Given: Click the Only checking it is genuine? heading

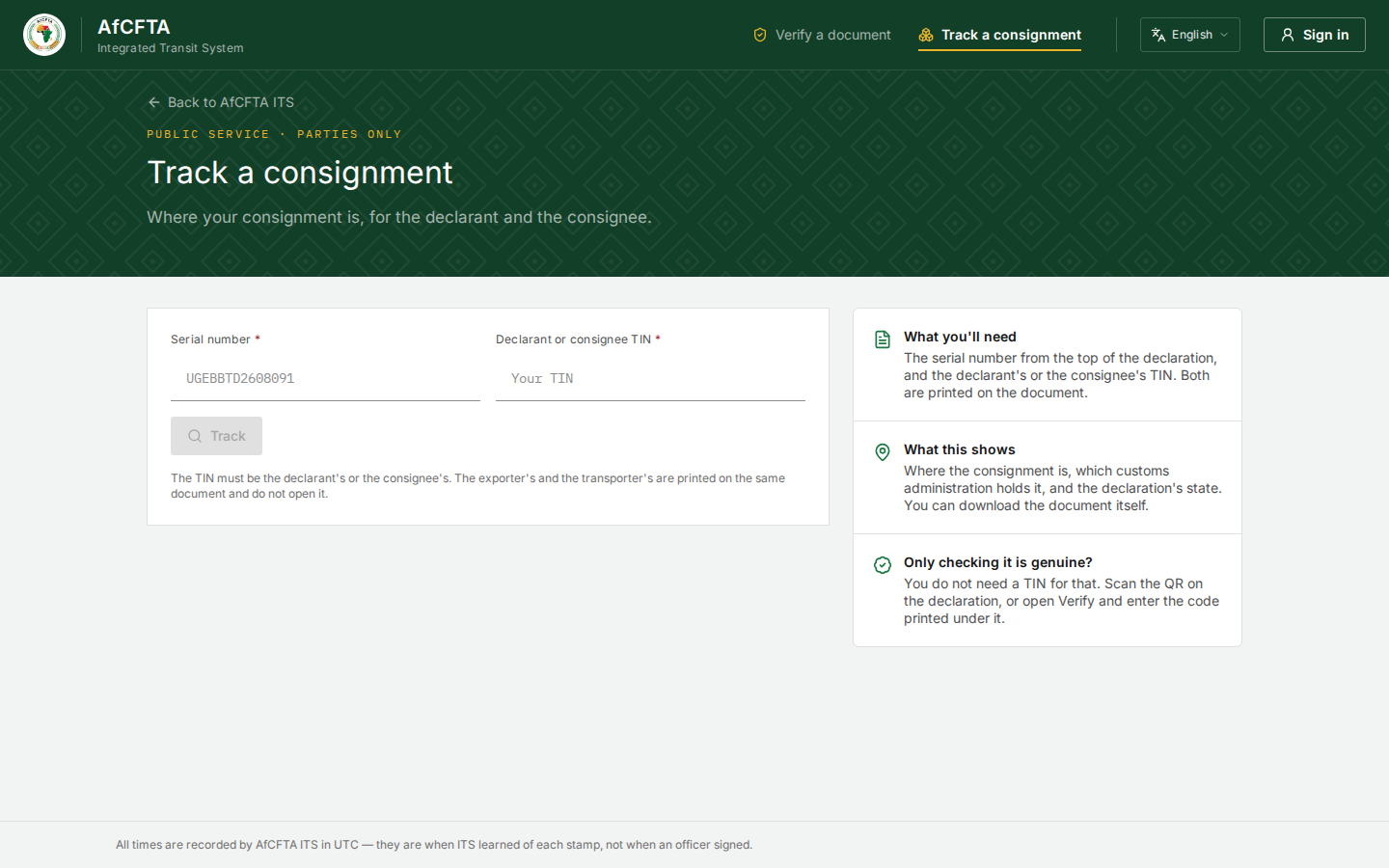Looking at the screenshot, I should [998, 562].
